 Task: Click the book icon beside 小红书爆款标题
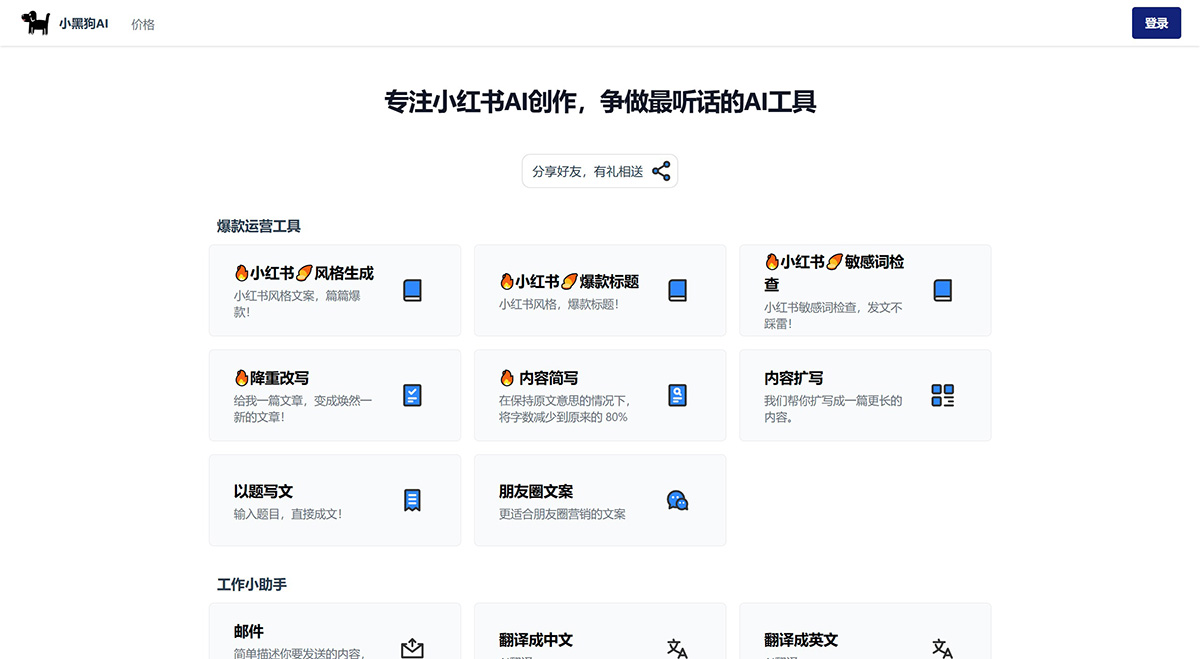click(678, 290)
